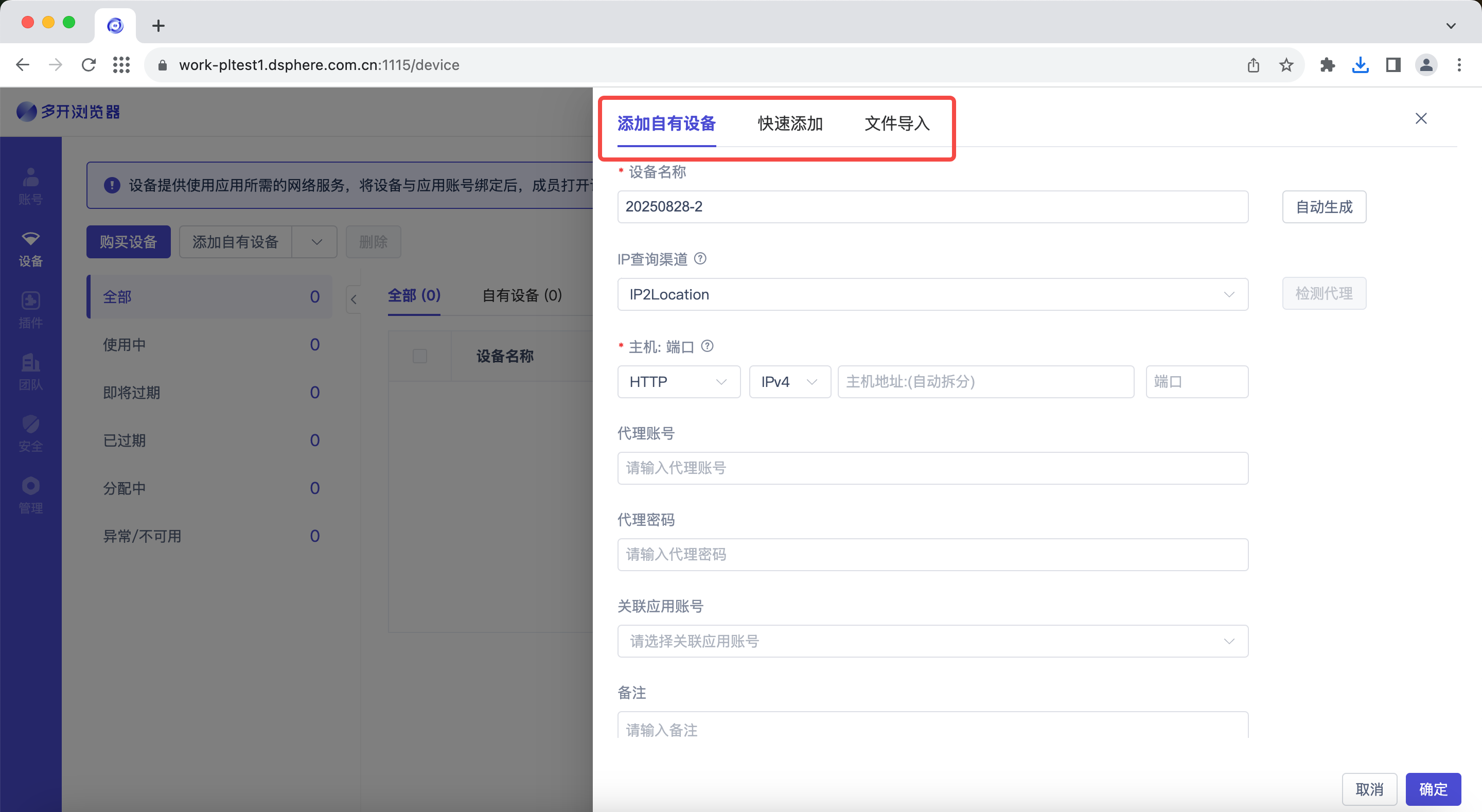The width and height of the screenshot is (1482, 812).
Task: Focus the 端口 input field
Action: (1196, 381)
